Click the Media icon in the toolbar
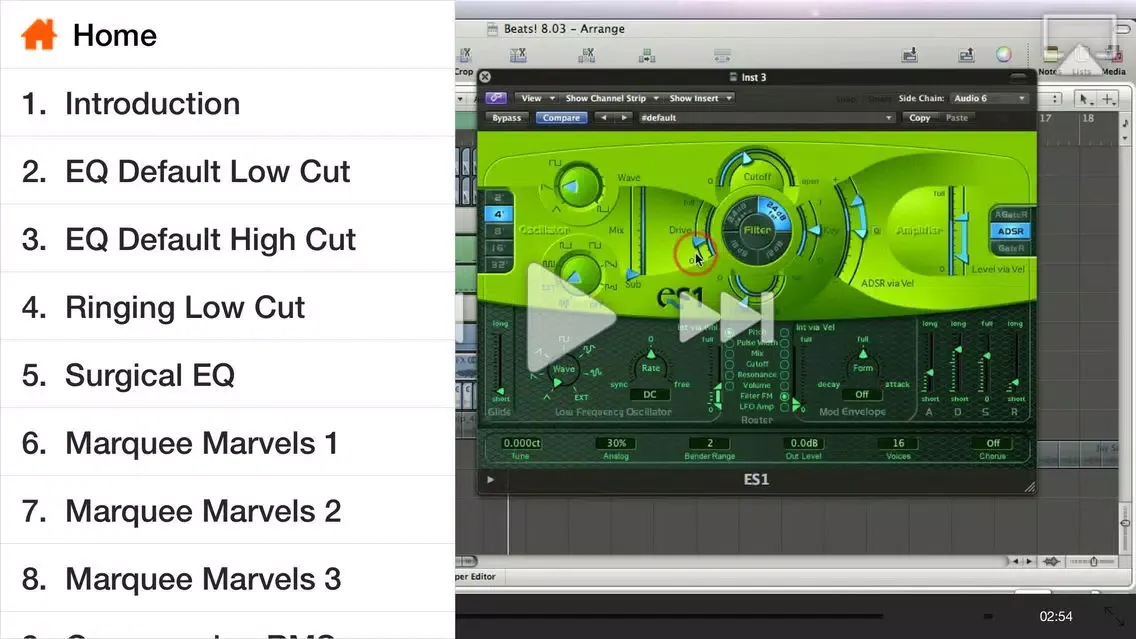1136x639 pixels. coord(1113,58)
